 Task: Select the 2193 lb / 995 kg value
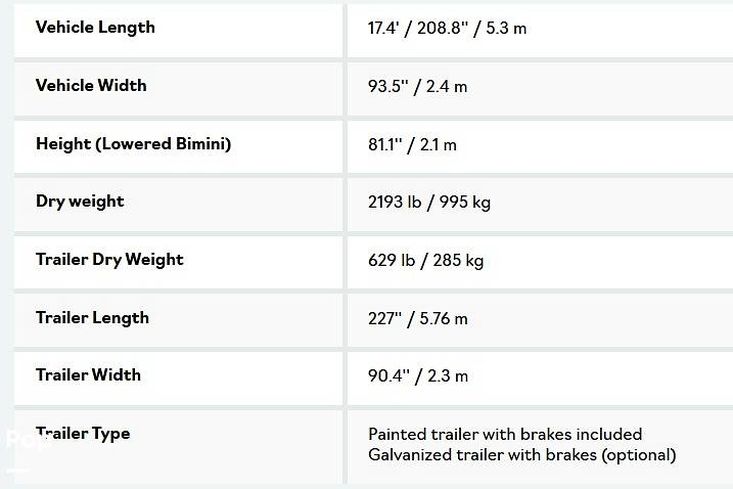(429, 202)
